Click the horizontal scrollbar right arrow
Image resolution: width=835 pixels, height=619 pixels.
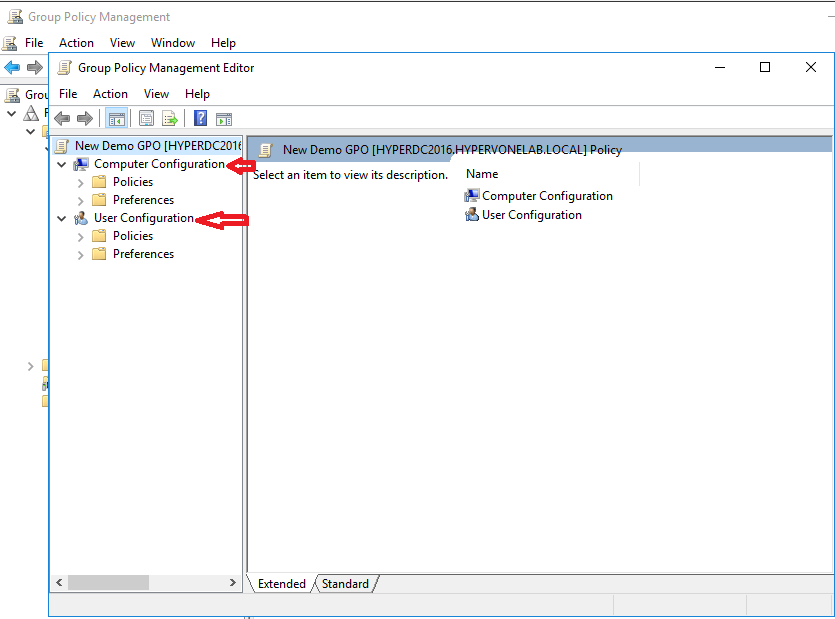tap(233, 583)
